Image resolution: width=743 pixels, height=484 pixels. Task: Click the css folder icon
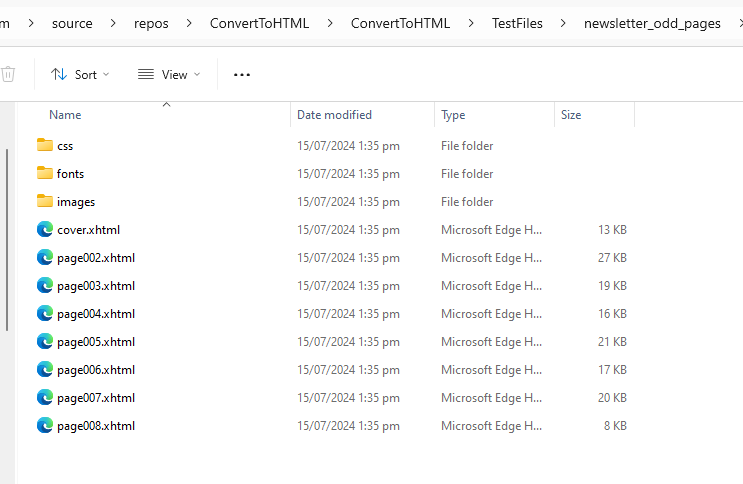(44, 145)
